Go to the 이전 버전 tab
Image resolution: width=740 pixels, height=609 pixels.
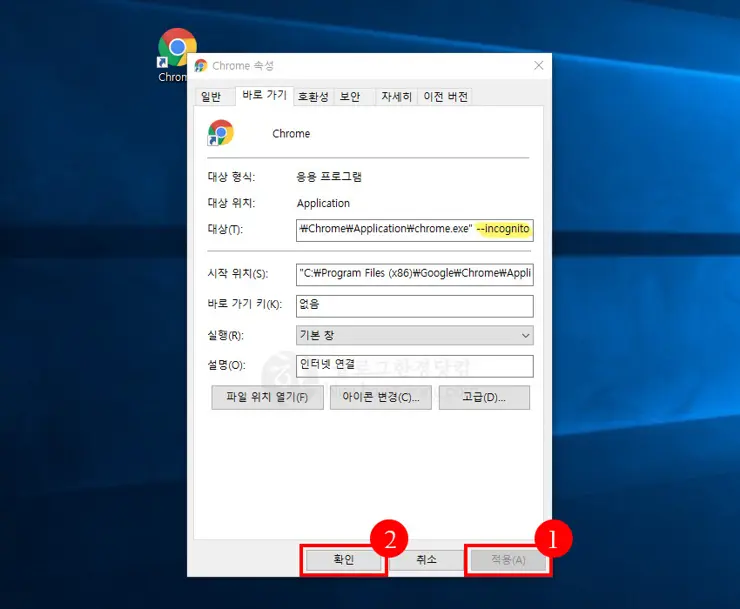point(445,97)
